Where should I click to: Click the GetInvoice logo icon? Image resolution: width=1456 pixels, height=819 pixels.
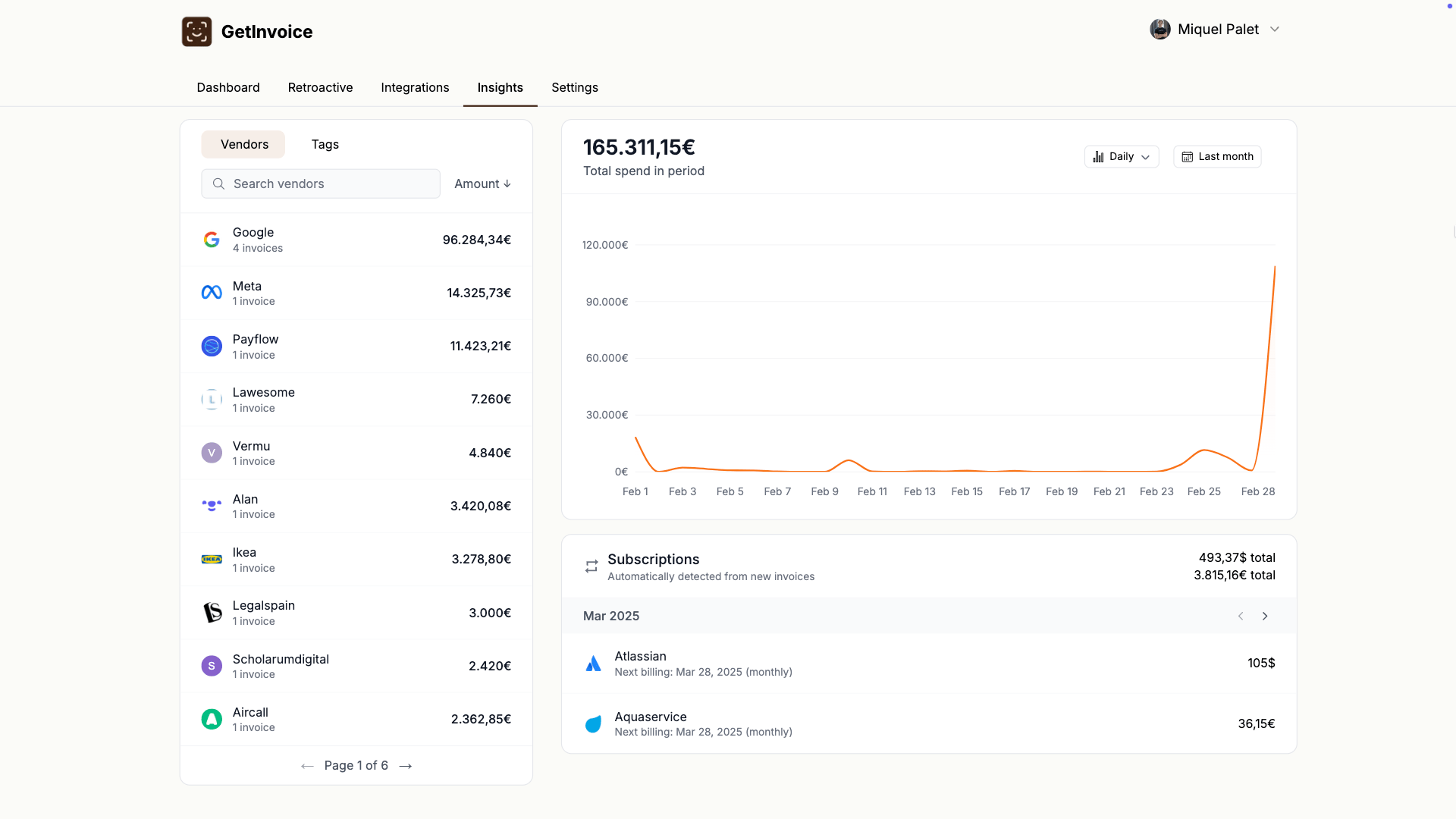196,32
